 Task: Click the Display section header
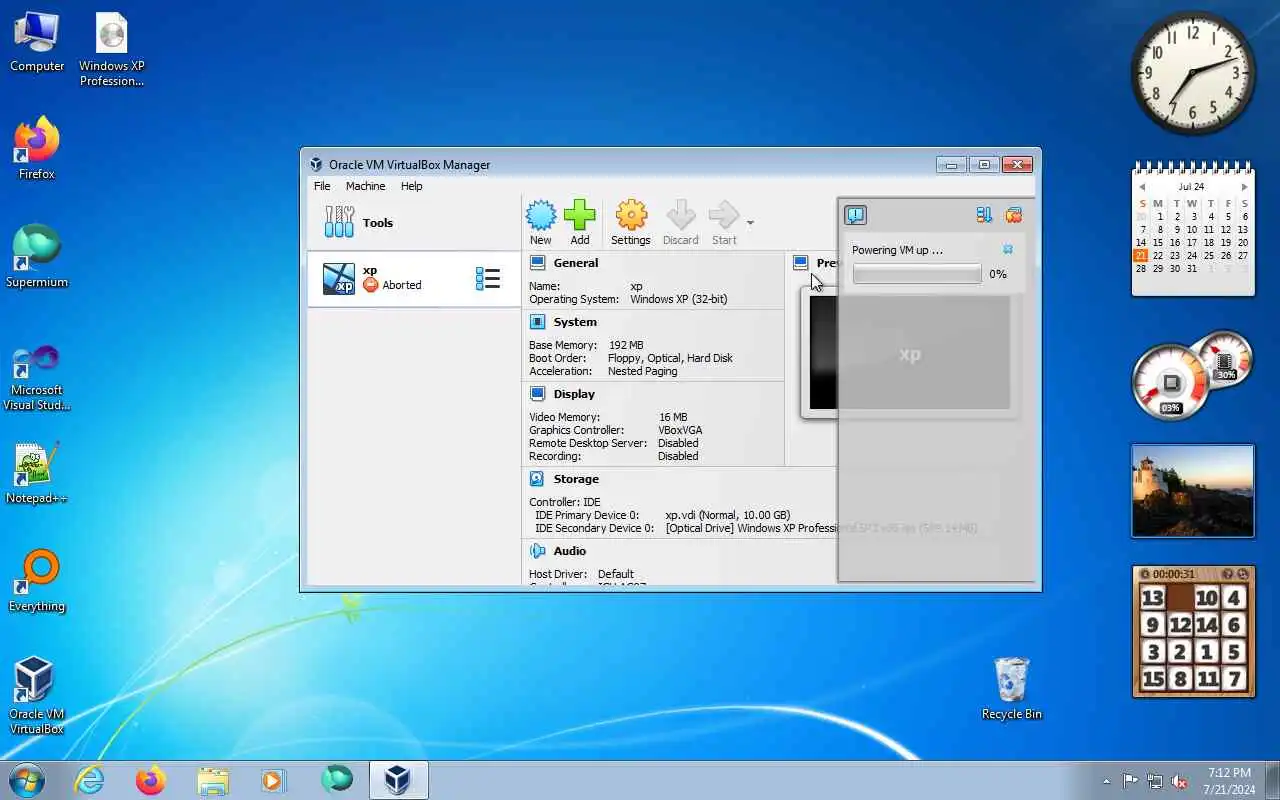click(574, 394)
